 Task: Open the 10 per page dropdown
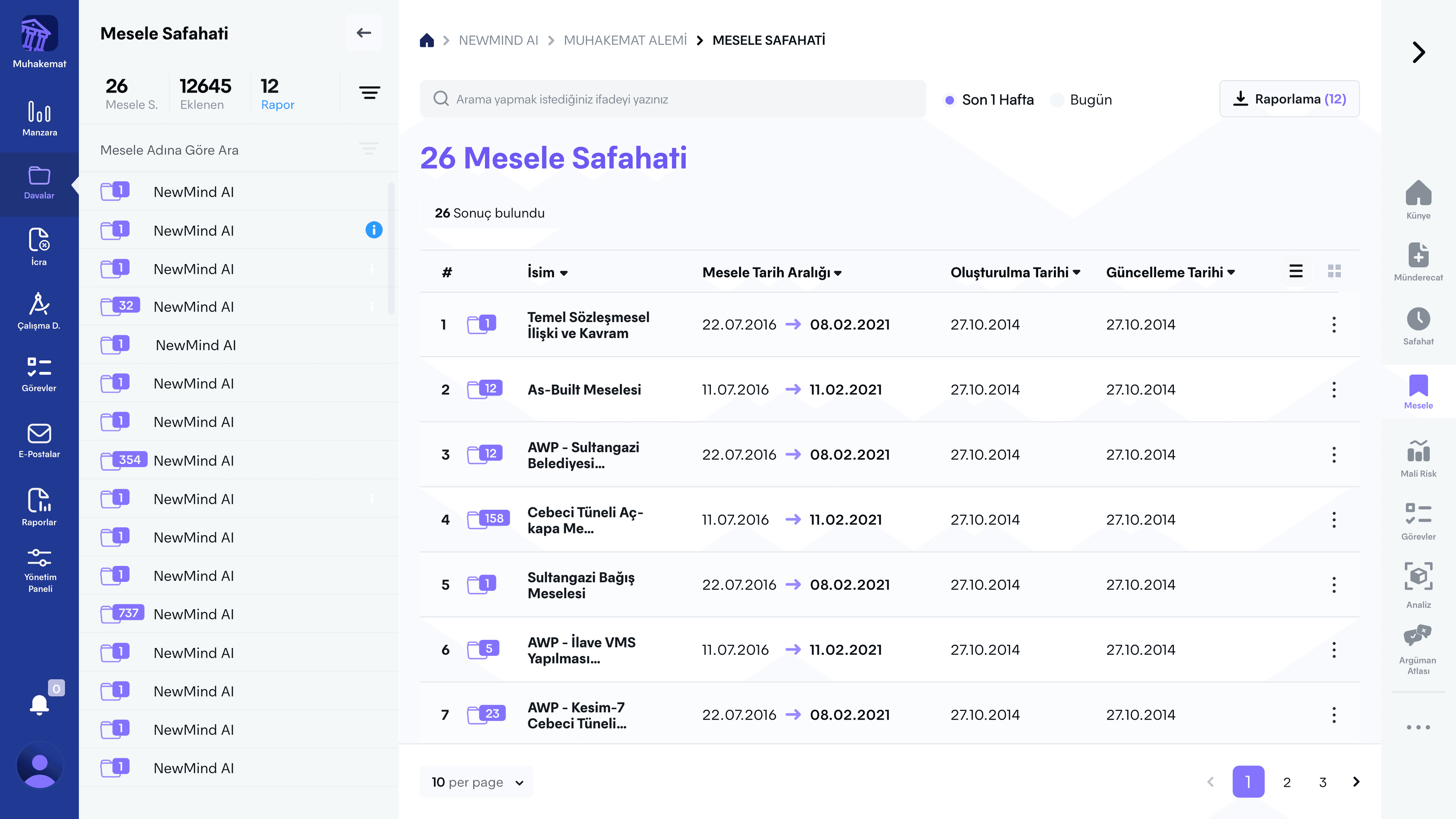pyautogui.click(x=477, y=782)
